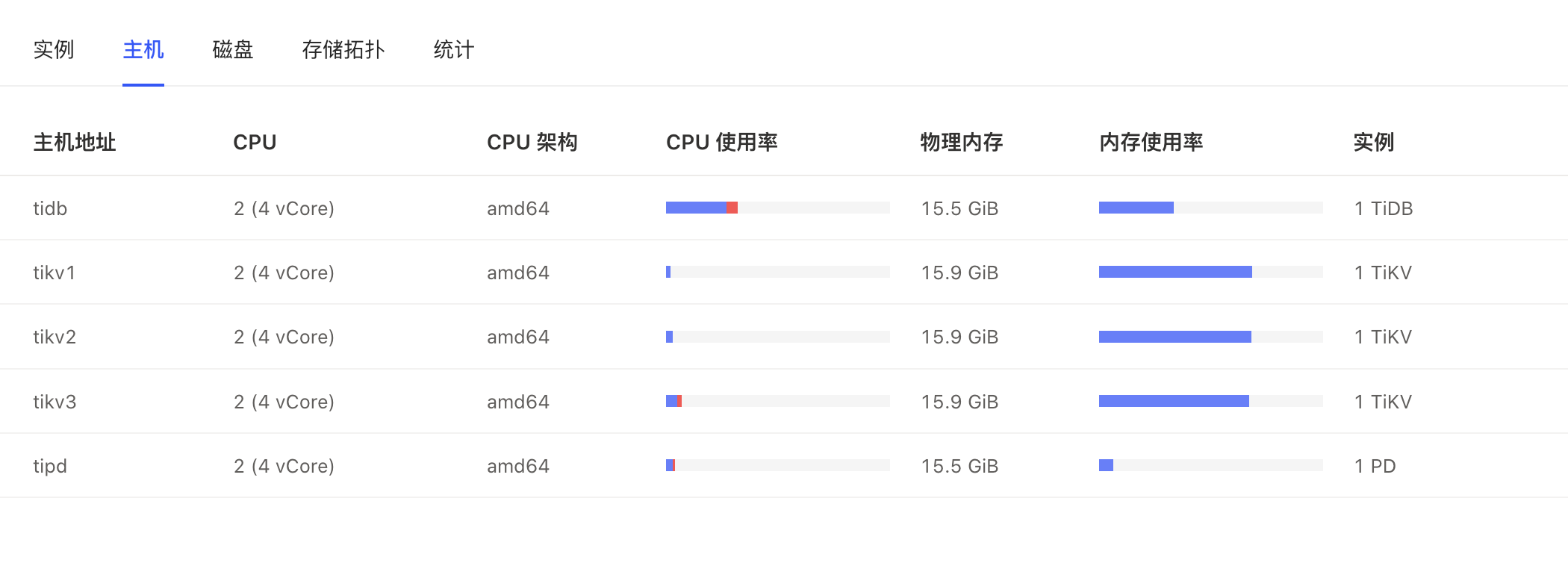Select the 主机 tab
The width and height of the screenshot is (1568, 563).
tap(143, 50)
